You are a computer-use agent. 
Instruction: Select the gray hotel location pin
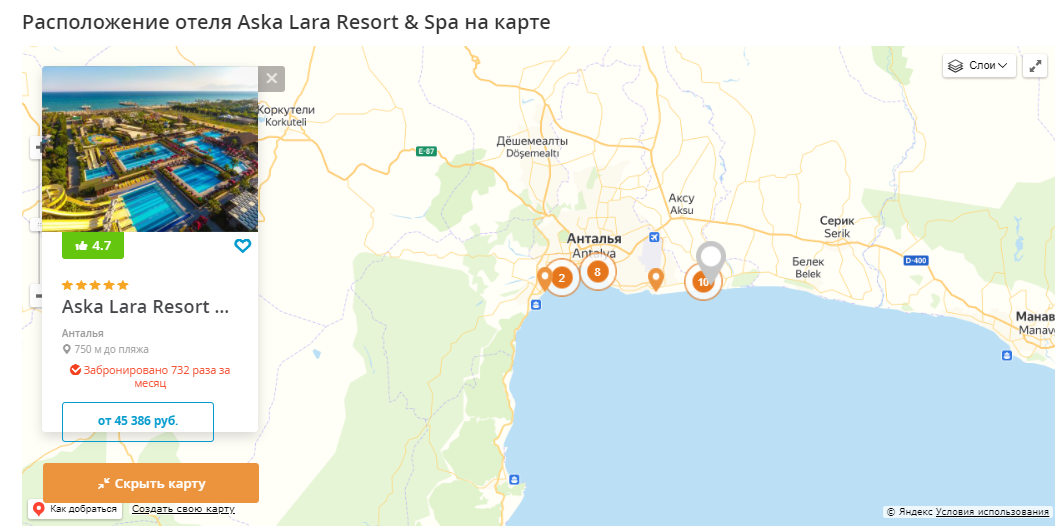click(x=710, y=259)
